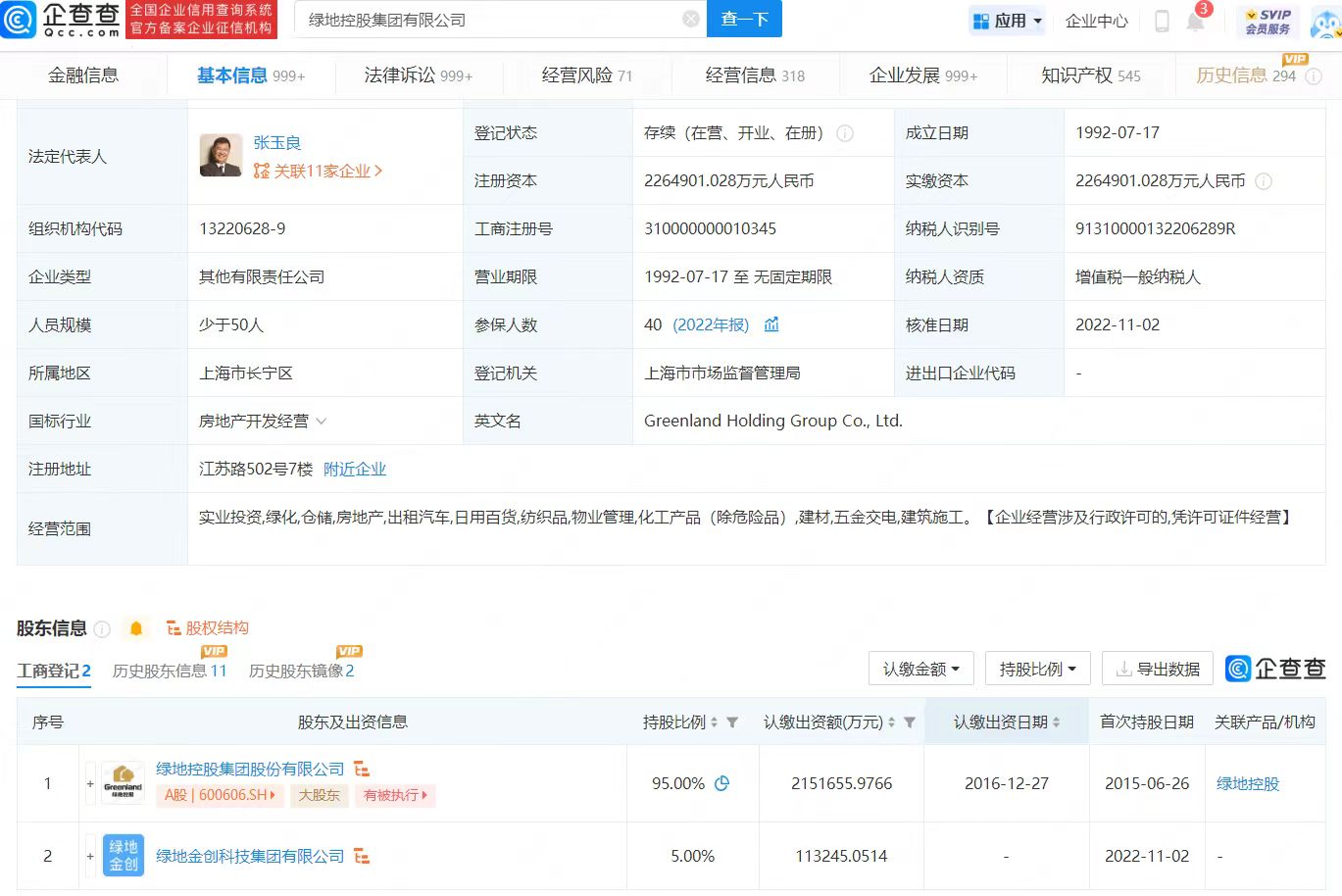1342x896 pixels.
Task: Click the info icon beside 股东信息 heading
Action: pyautogui.click(x=103, y=628)
